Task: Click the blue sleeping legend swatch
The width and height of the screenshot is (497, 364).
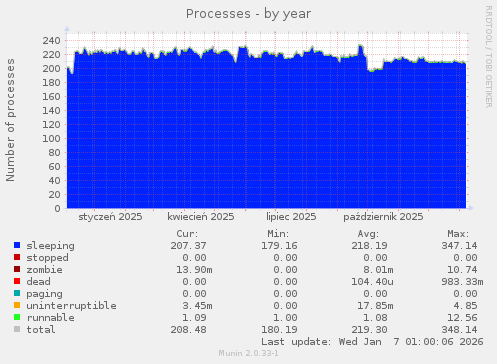Action: (17, 245)
